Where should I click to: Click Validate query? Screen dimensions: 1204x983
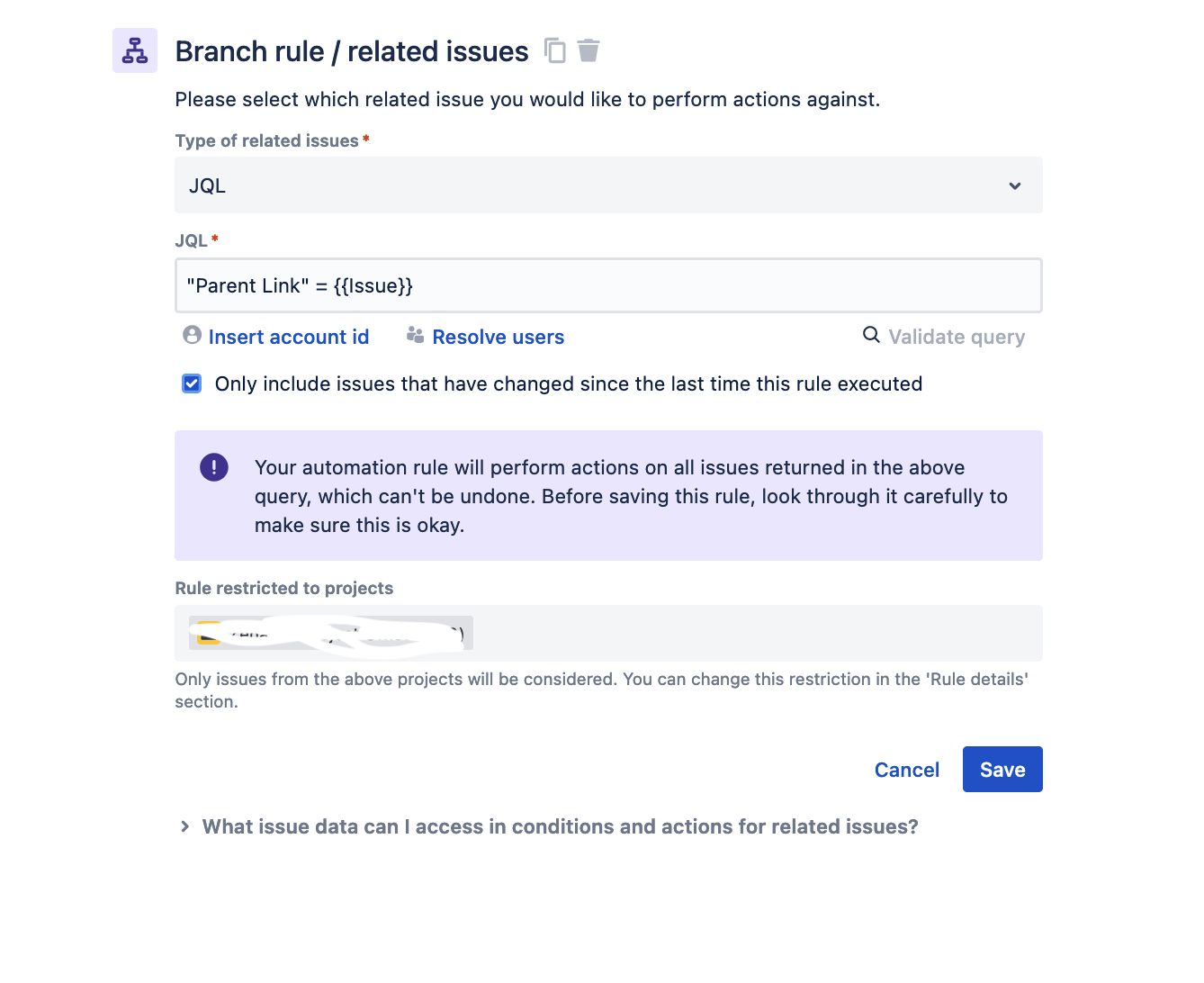pos(957,337)
